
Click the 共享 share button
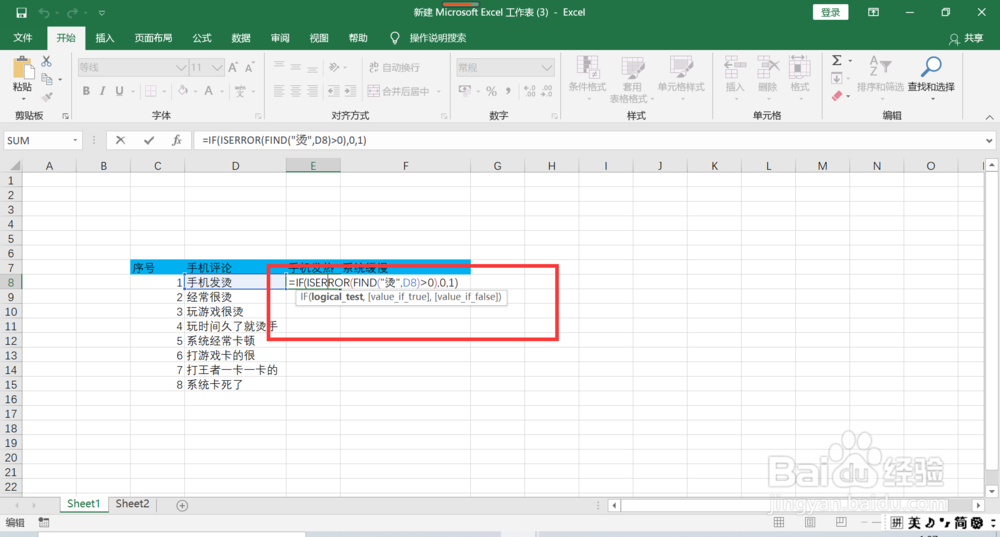tap(966, 38)
